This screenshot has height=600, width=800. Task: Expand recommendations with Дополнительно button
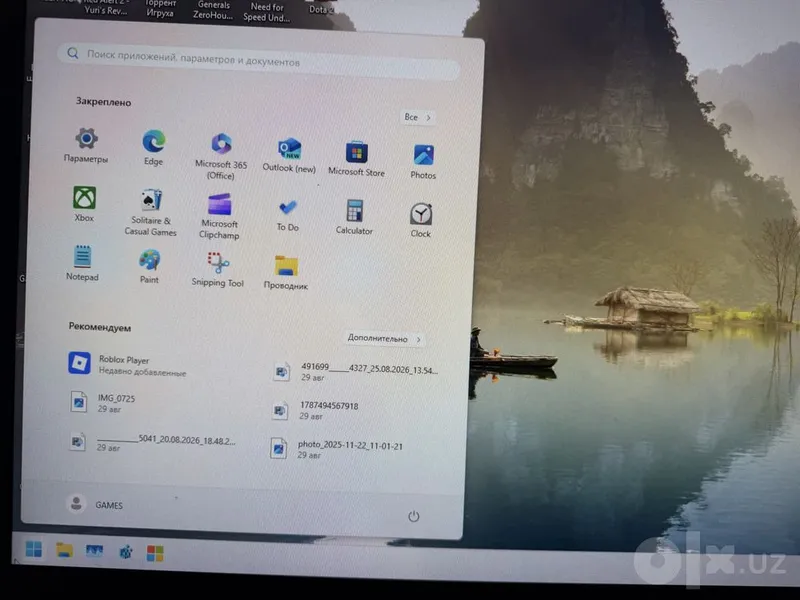coord(384,338)
